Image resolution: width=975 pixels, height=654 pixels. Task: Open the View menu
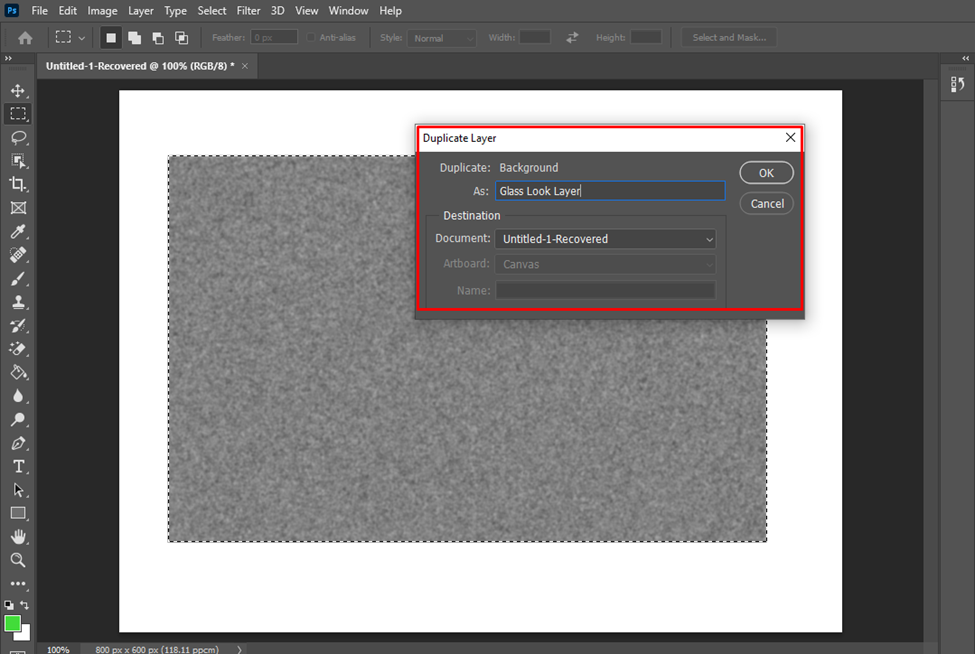coord(306,11)
